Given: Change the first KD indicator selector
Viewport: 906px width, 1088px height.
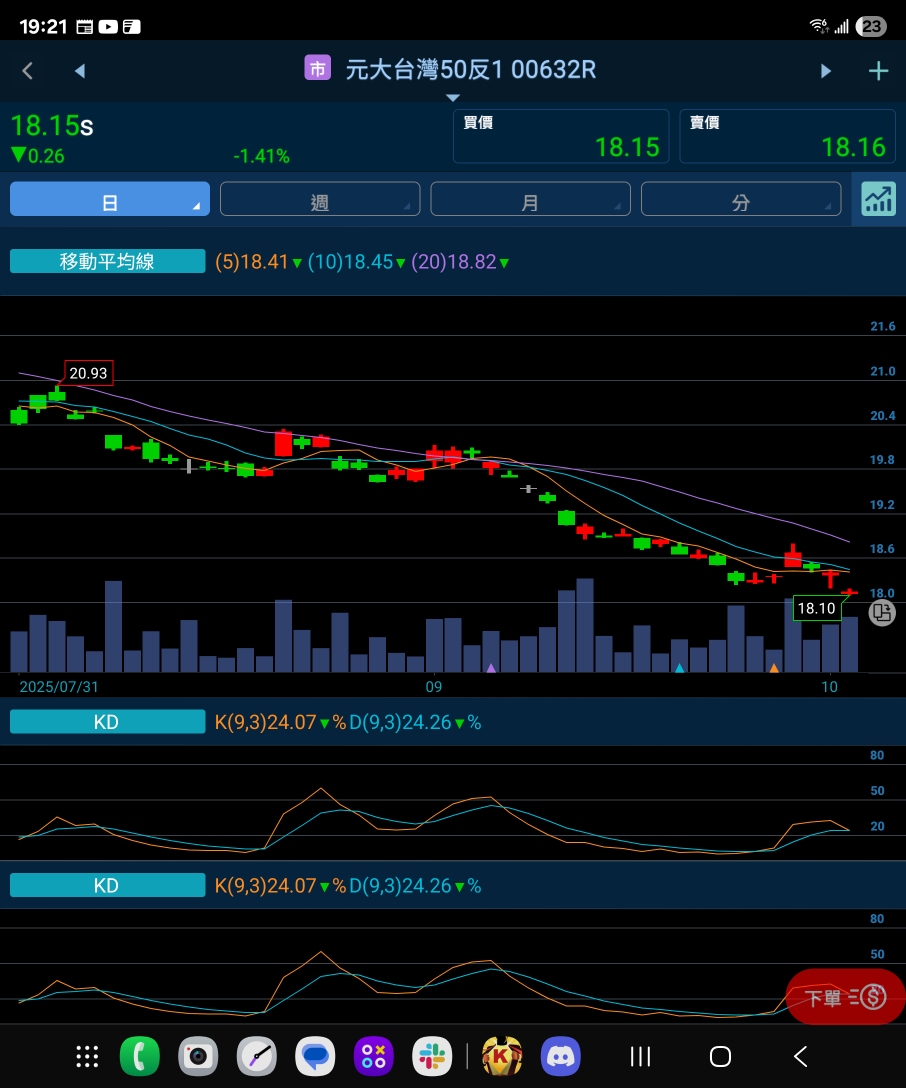Looking at the screenshot, I should [107, 722].
